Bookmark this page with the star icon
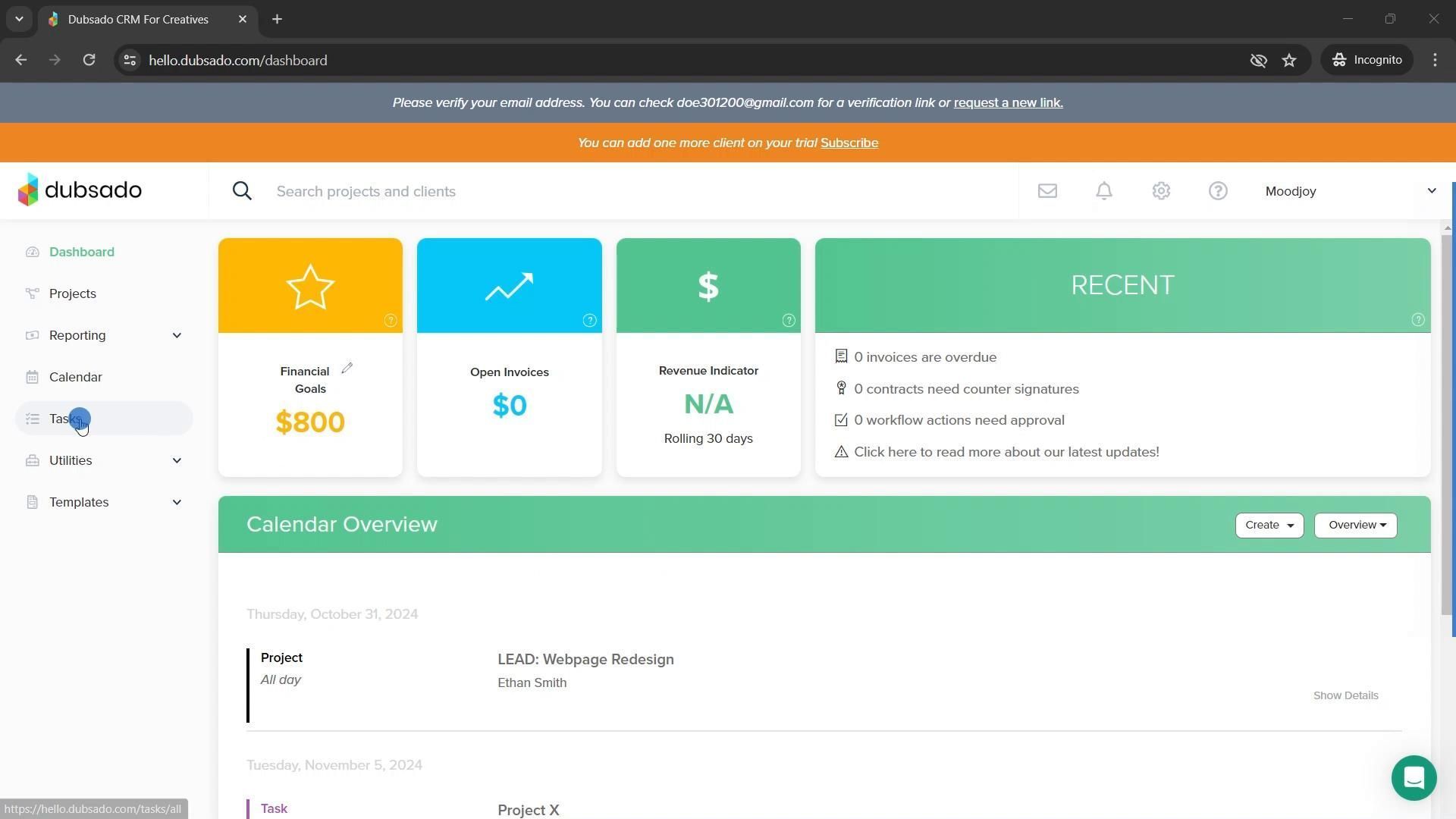The image size is (1456, 819). [1289, 60]
